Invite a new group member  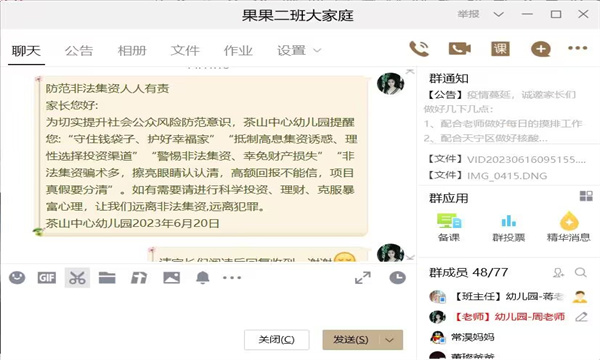click(x=558, y=273)
